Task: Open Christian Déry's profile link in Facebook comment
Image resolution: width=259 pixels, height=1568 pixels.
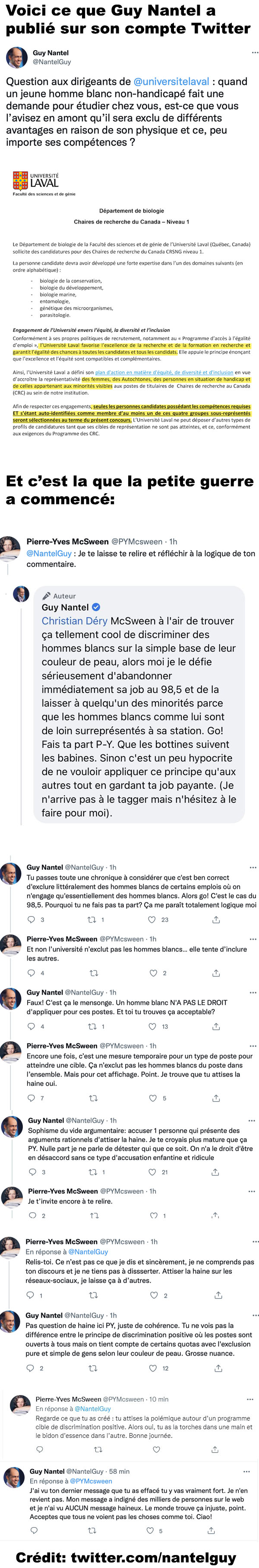Action: tap(74, 621)
